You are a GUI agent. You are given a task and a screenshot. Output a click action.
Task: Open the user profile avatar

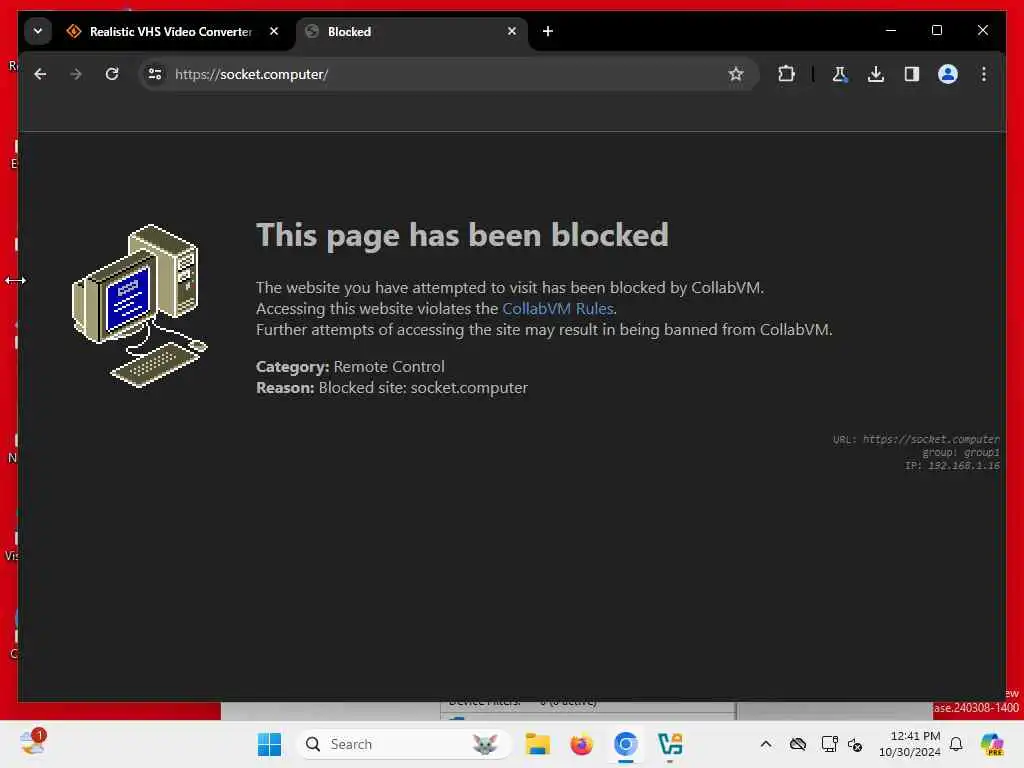(x=948, y=74)
